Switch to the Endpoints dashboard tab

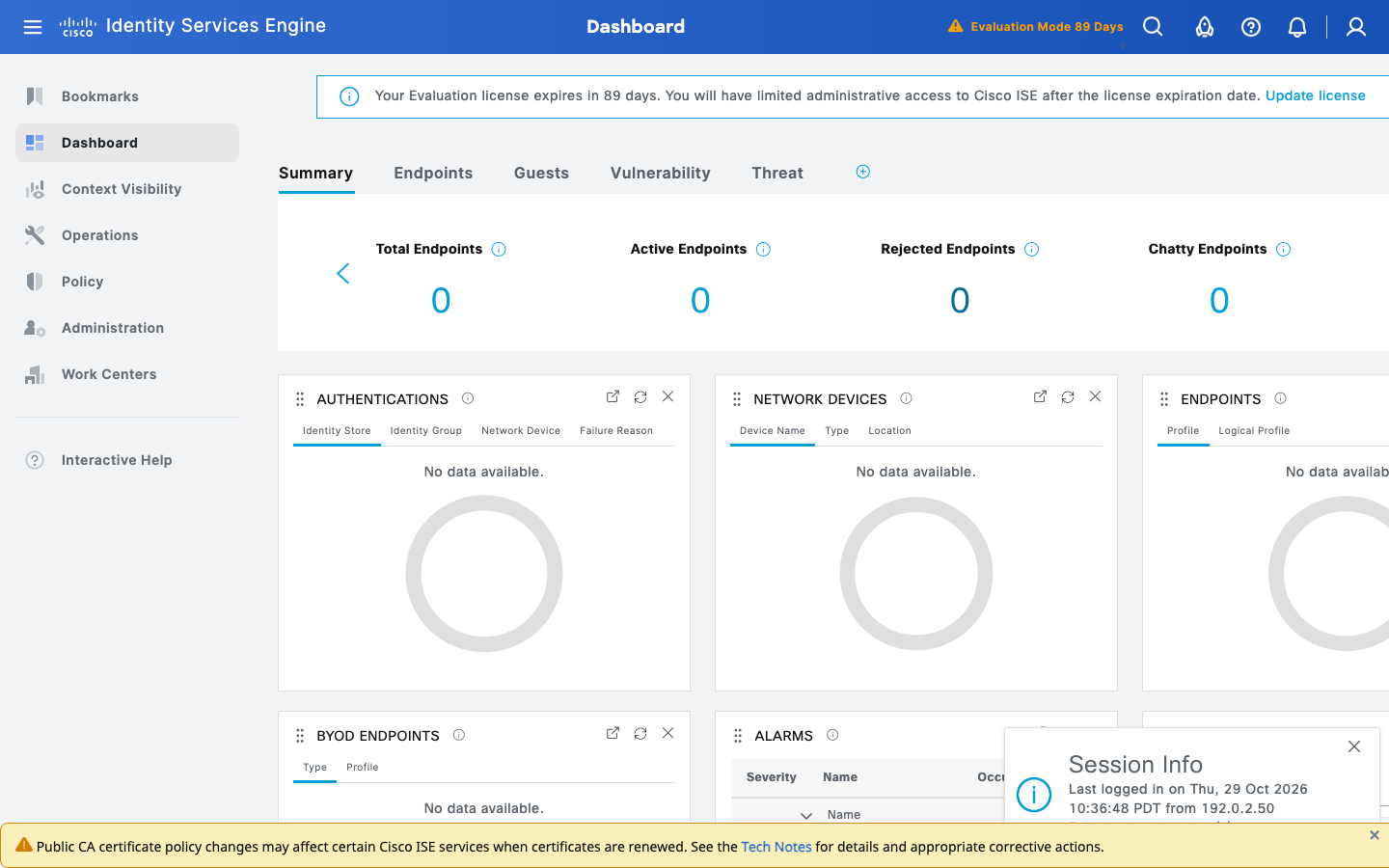(x=433, y=173)
